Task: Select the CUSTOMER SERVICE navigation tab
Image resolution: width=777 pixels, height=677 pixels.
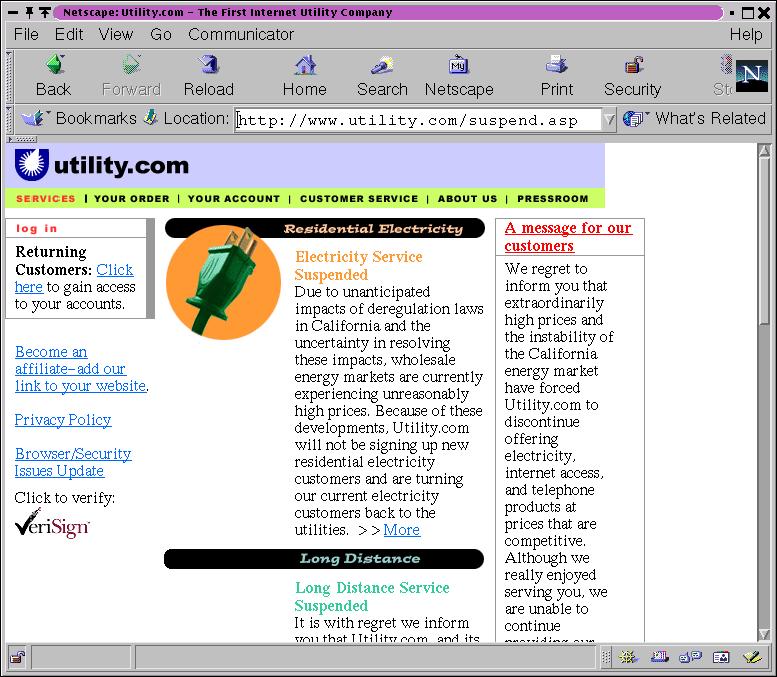Action: pos(359,199)
